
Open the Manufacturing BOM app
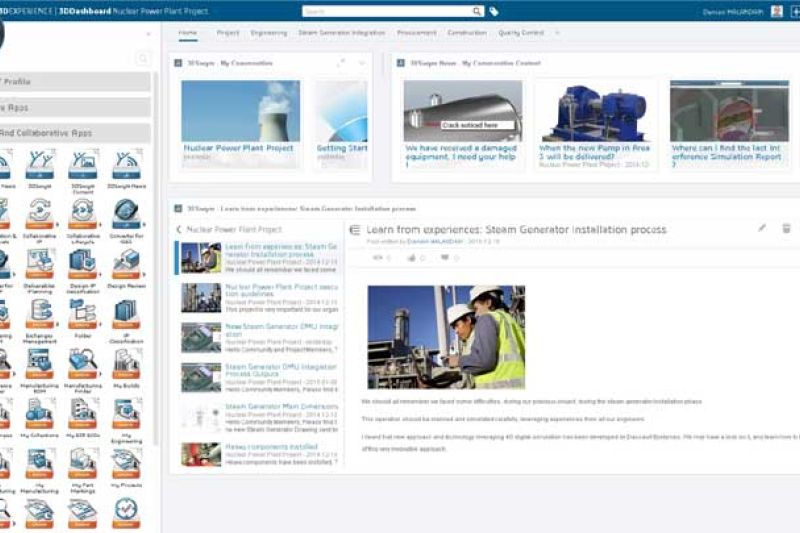tap(39, 364)
